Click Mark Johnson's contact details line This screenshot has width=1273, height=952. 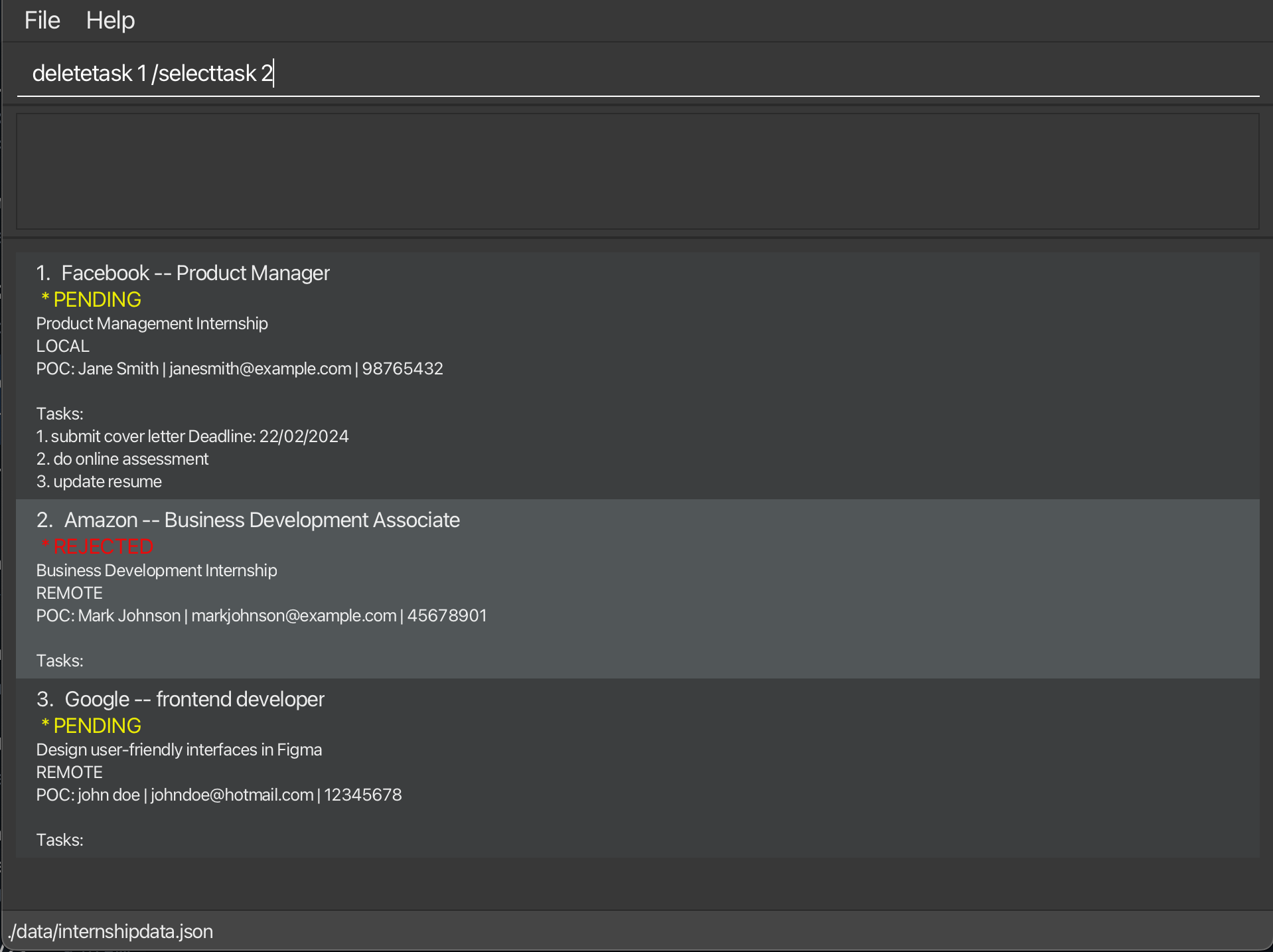(x=262, y=615)
